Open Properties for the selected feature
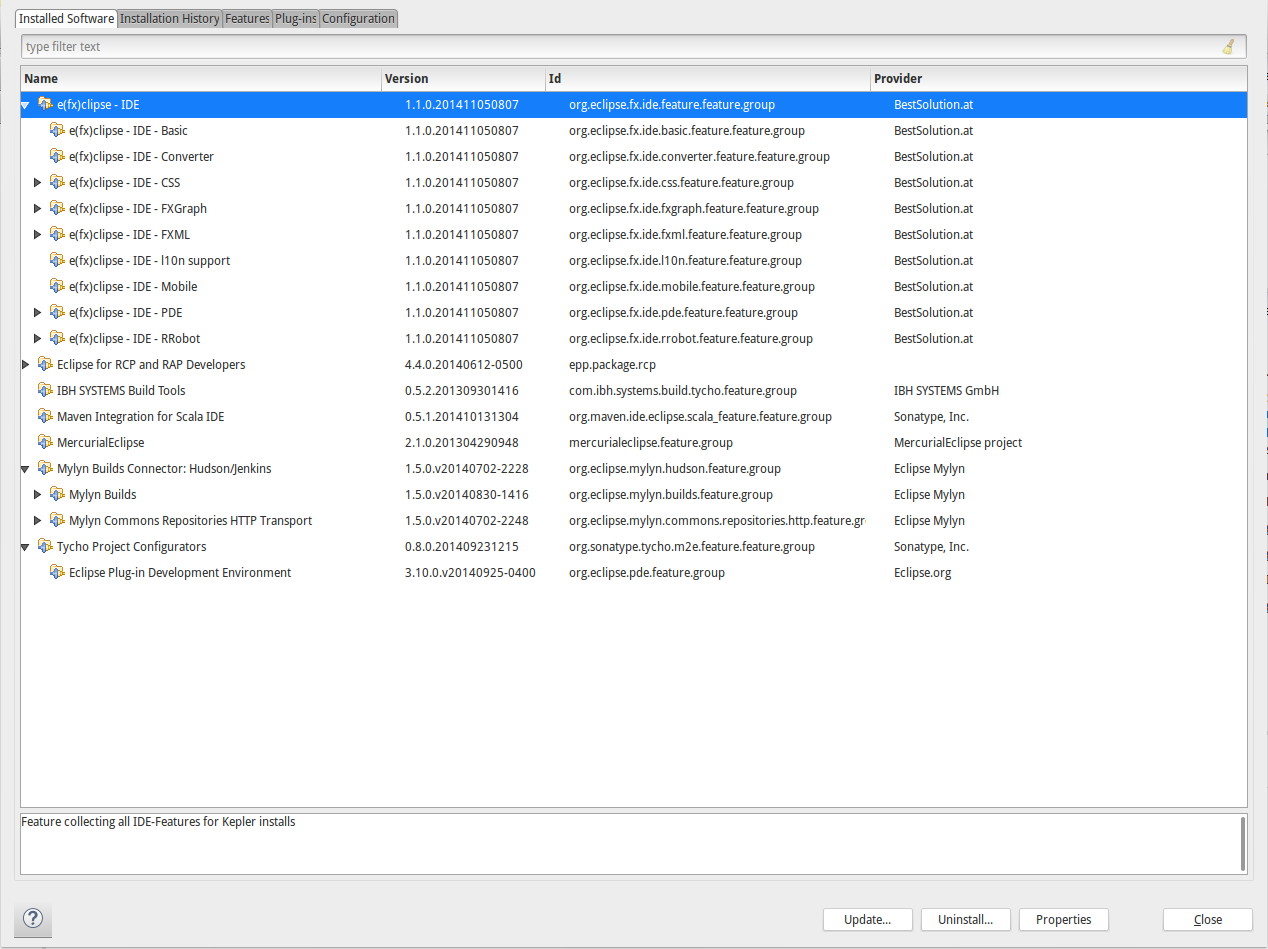This screenshot has height=949, width=1268. point(1064,919)
